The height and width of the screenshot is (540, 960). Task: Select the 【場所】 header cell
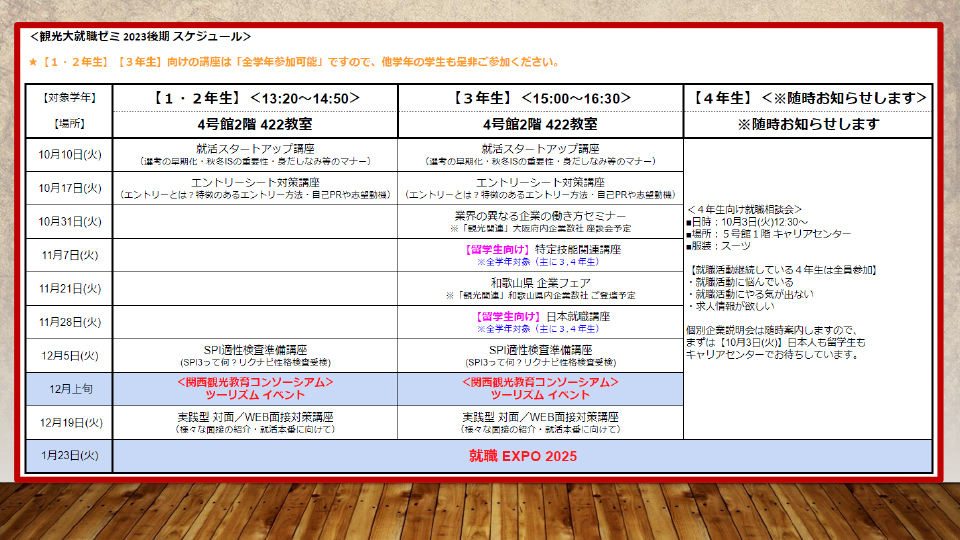(x=70, y=125)
